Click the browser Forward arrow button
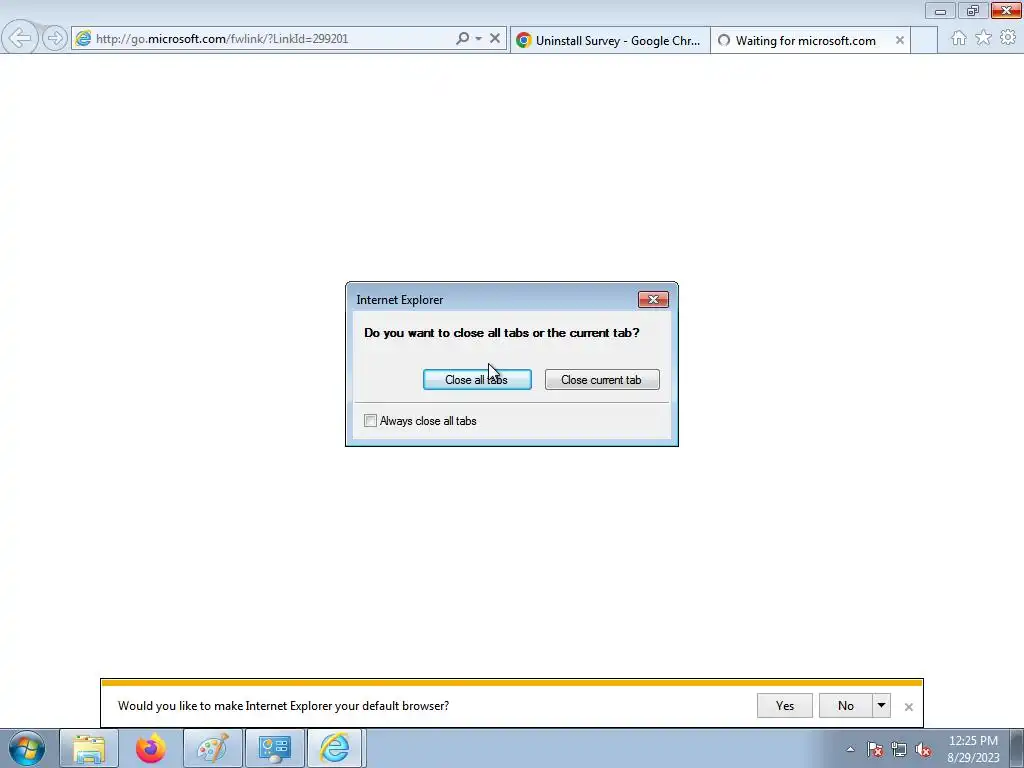Image resolution: width=1024 pixels, height=768 pixels. click(x=55, y=38)
